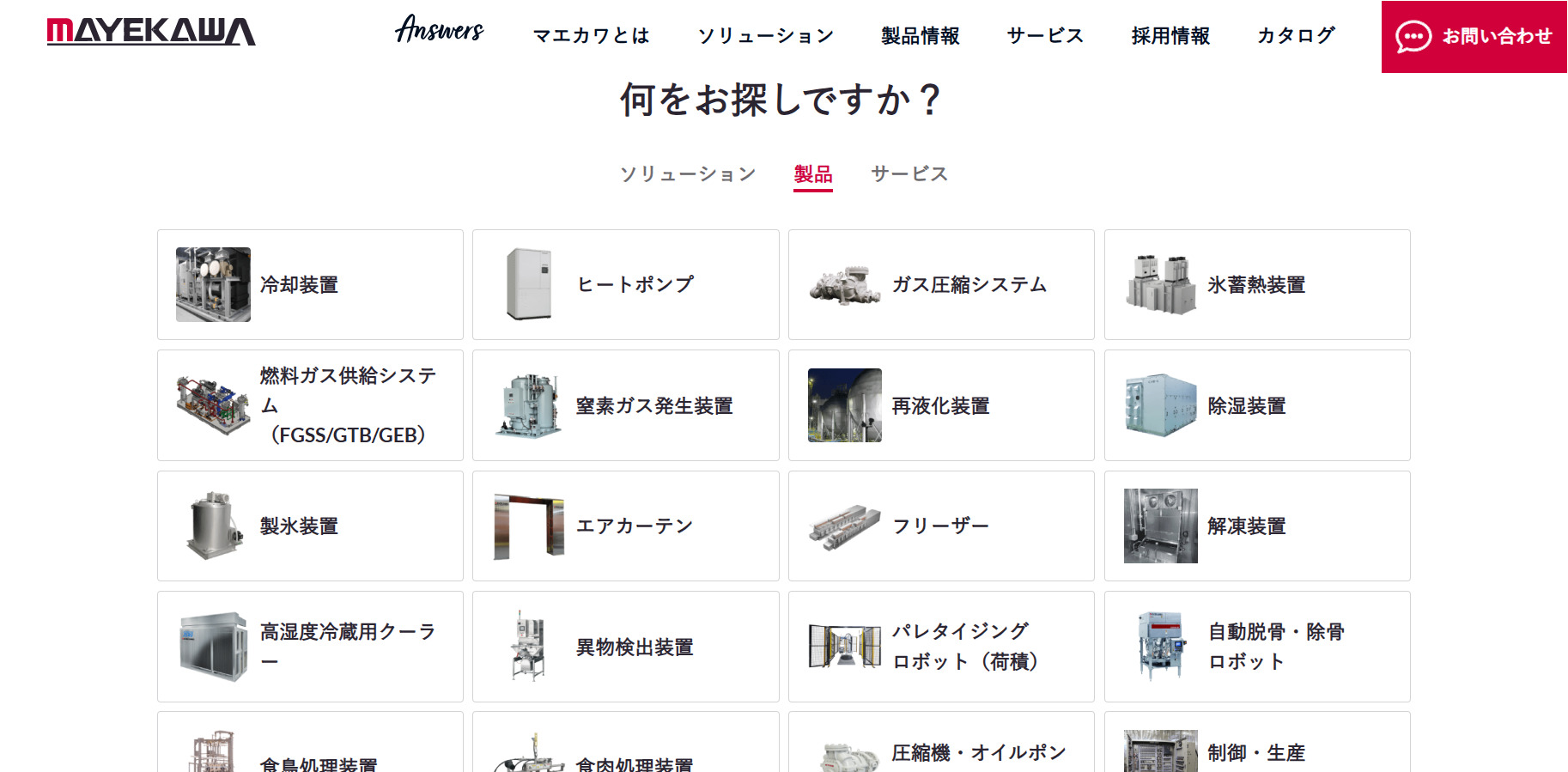Click the MAYEKAWA logo
This screenshot has height=772, width=1568.
point(151,32)
